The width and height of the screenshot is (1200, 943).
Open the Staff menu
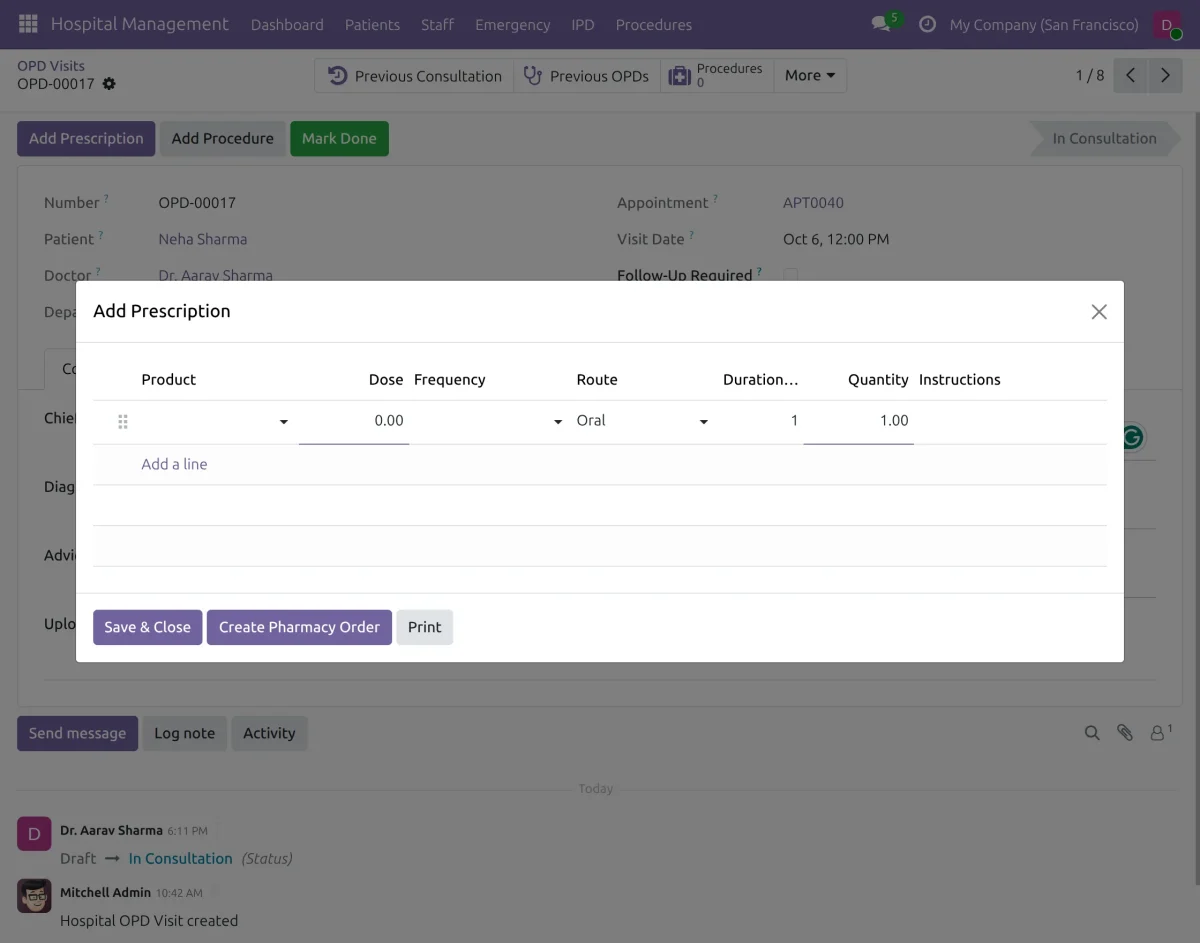[437, 24]
